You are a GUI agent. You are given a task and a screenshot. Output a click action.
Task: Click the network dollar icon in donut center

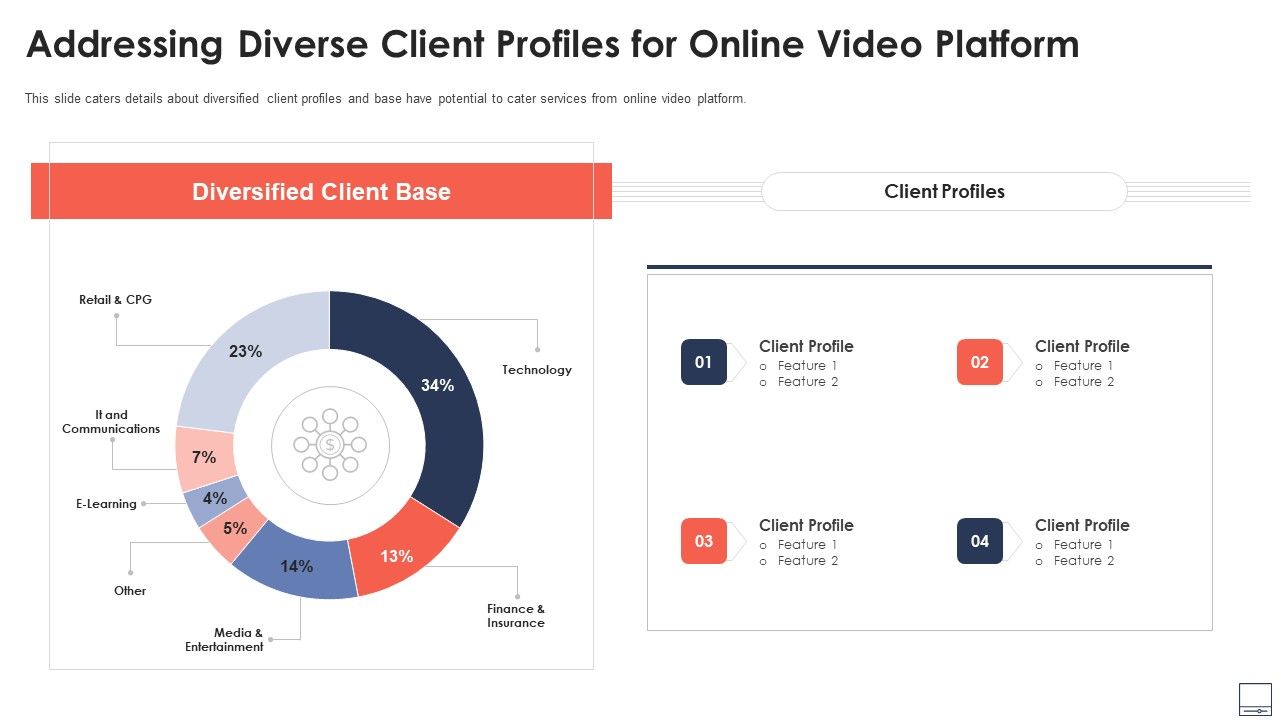pos(330,445)
